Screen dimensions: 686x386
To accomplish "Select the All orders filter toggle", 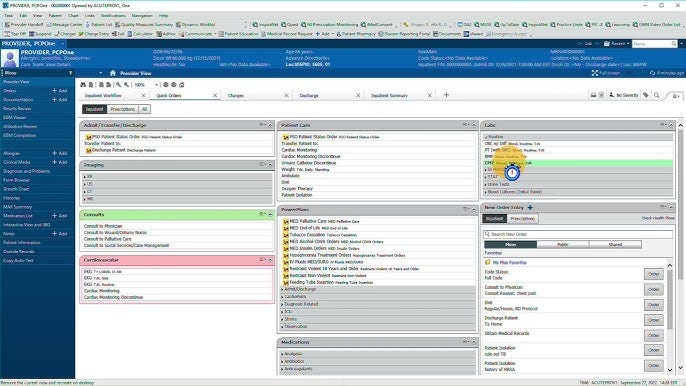I will click(144, 109).
